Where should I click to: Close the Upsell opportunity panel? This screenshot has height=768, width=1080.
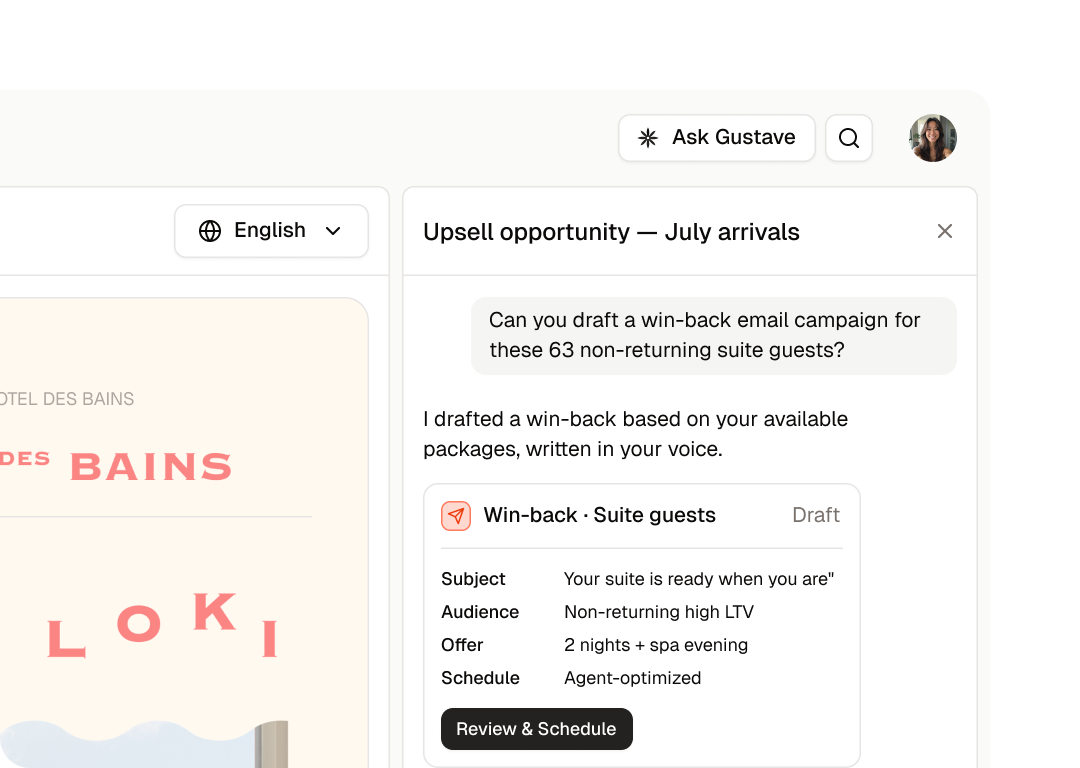(x=944, y=231)
